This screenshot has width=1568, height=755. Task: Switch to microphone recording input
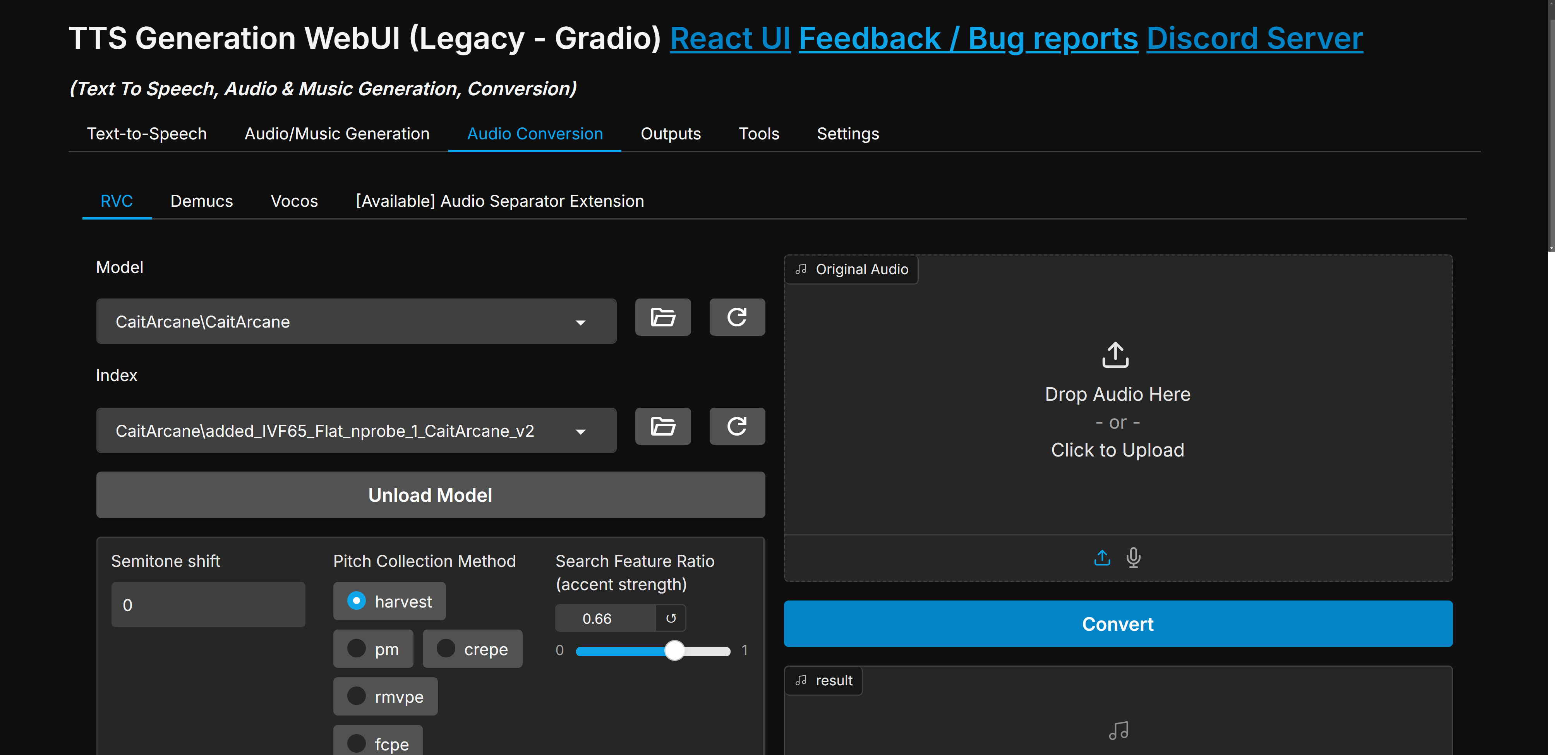point(1133,557)
